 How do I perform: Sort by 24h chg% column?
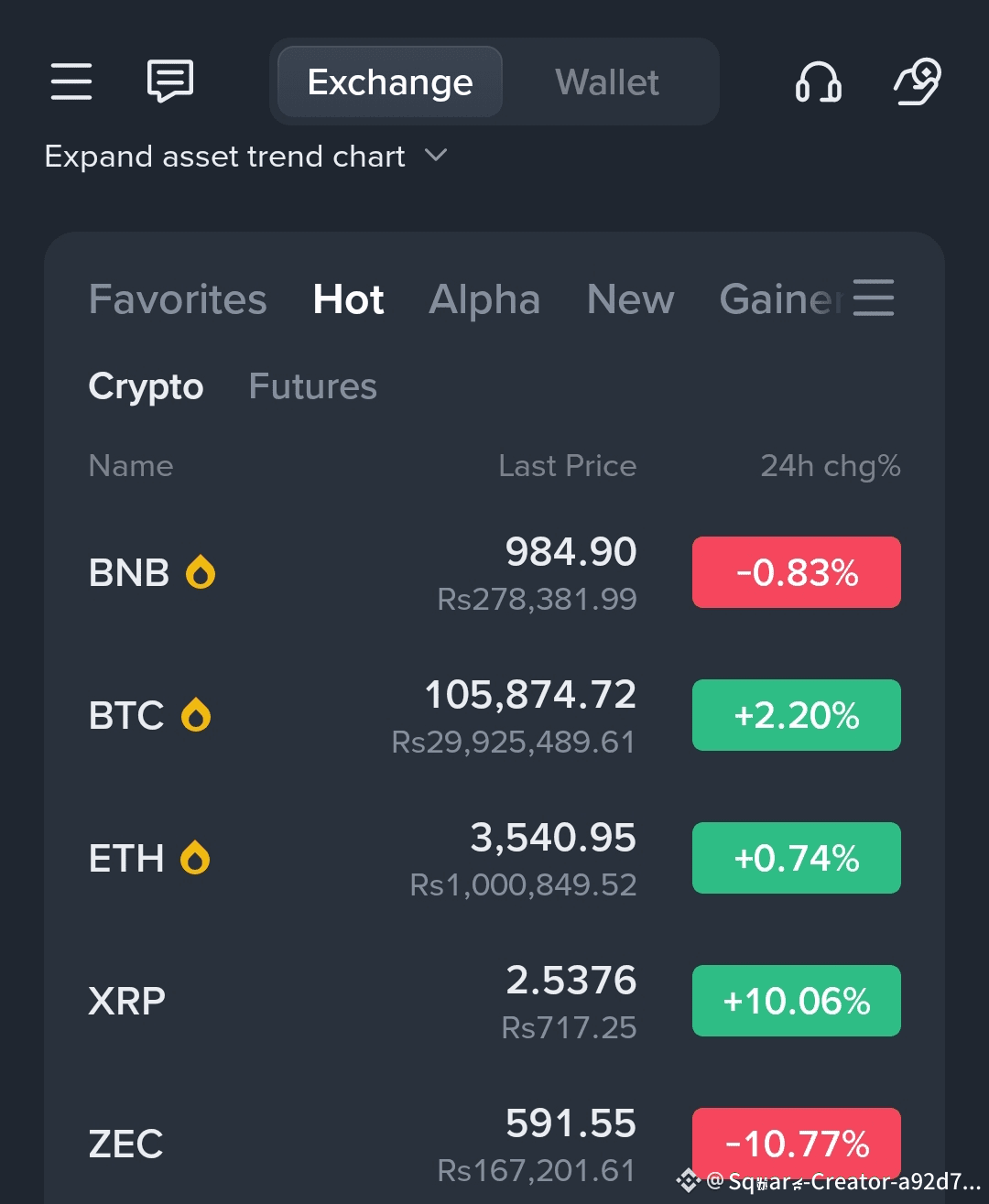(x=830, y=466)
